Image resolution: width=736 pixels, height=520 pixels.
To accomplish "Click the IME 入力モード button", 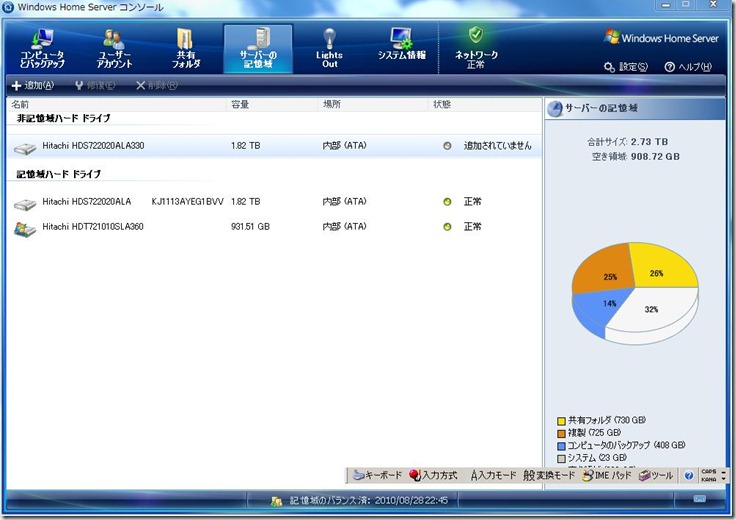I will 493,475.
